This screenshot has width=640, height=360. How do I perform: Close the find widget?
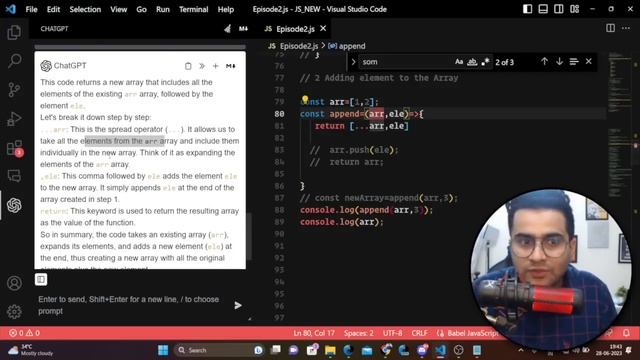point(589,62)
